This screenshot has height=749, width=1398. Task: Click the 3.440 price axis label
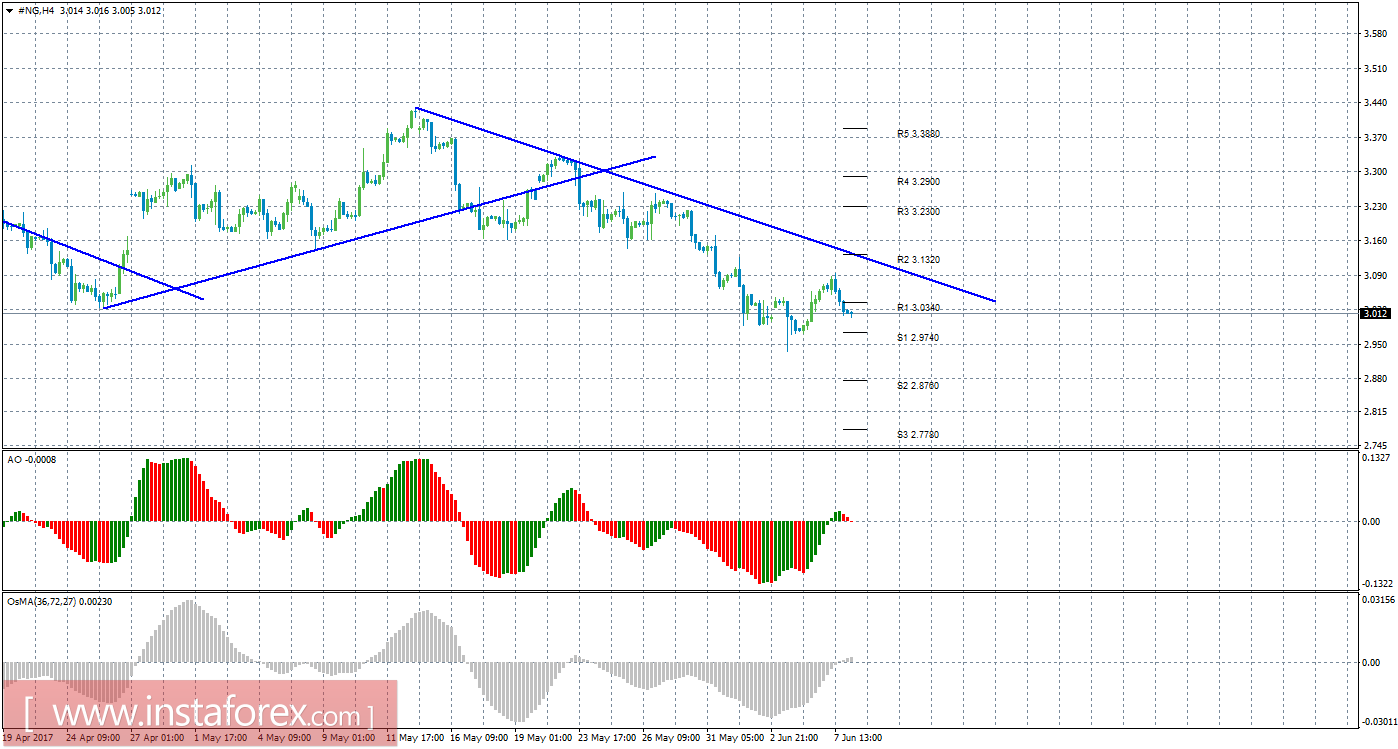pyautogui.click(x=1375, y=103)
